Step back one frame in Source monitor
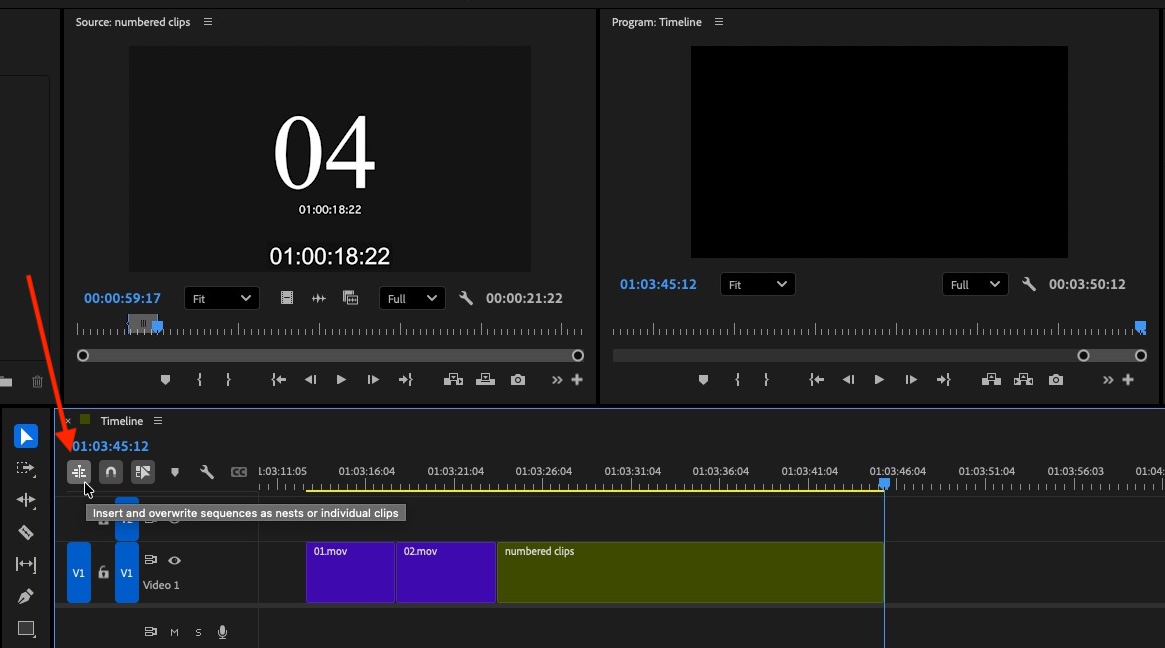This screenshot has height=648, width=1165. [x=311, y=380]
